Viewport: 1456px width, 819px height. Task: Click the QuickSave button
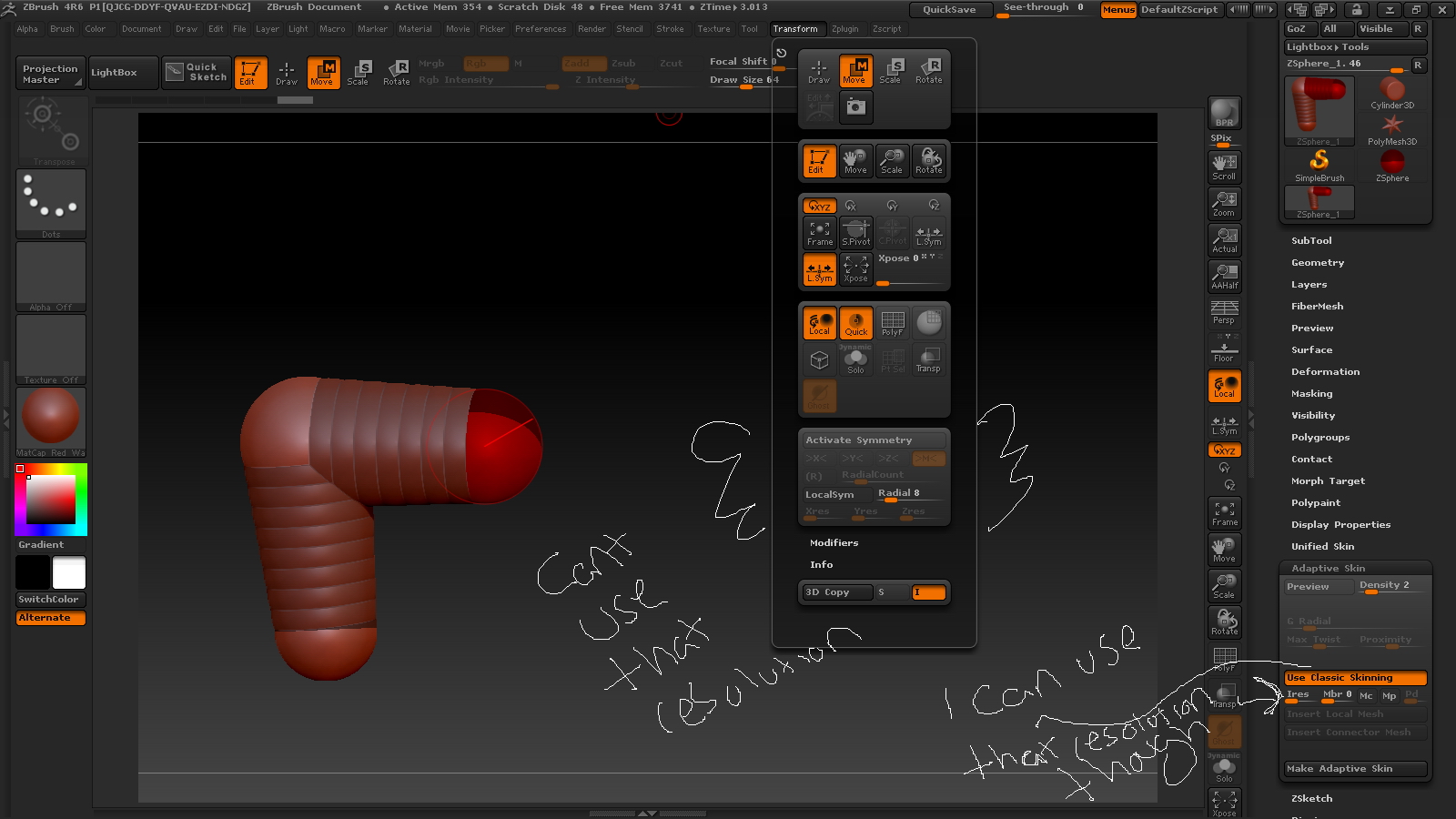click(949, 9)
